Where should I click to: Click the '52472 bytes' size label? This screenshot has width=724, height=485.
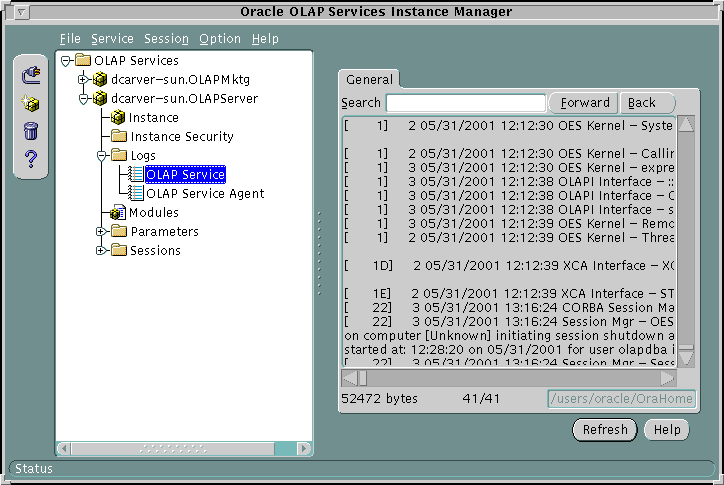380,399
